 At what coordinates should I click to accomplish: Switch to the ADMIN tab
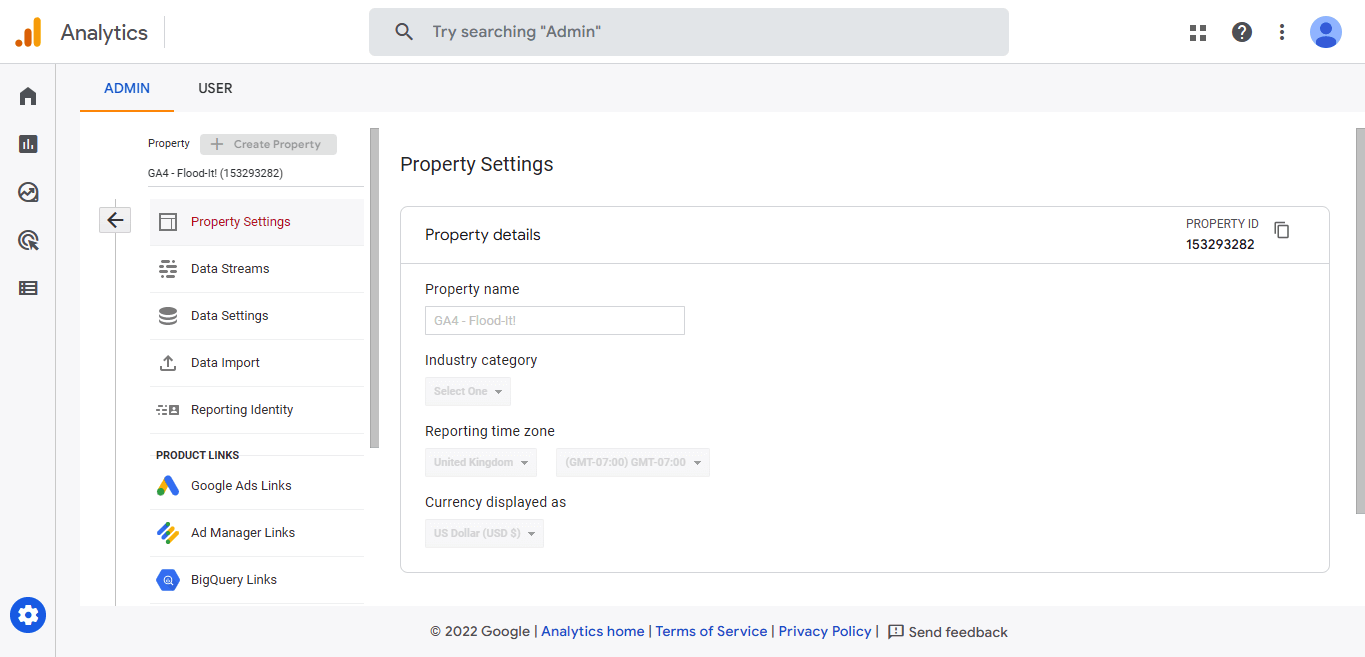[x=127, y=88]
